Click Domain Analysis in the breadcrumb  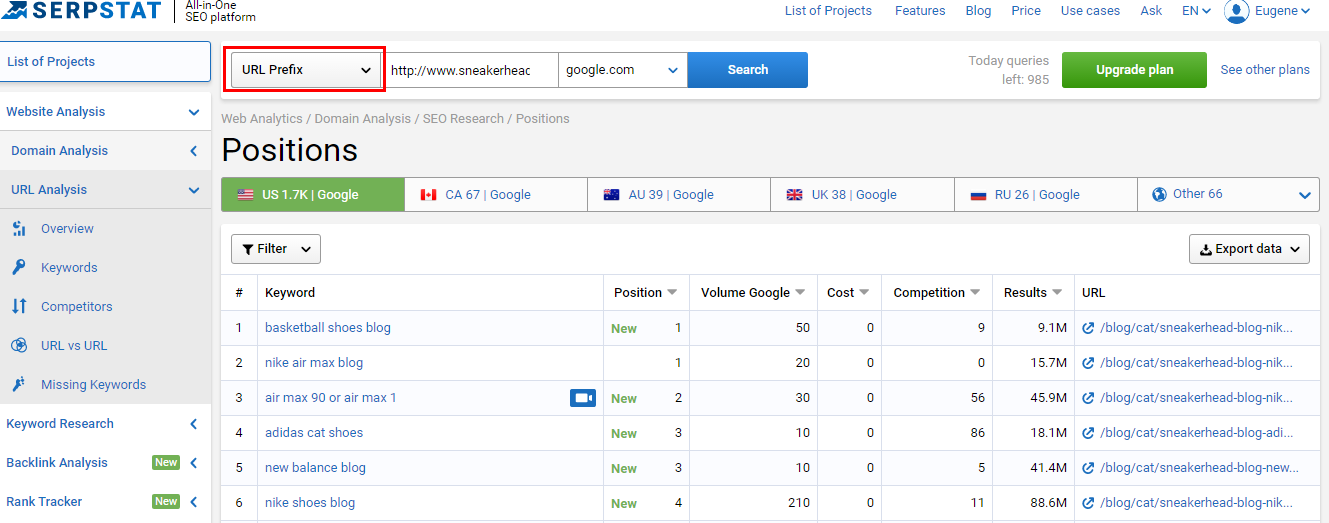tap(363, 119)
